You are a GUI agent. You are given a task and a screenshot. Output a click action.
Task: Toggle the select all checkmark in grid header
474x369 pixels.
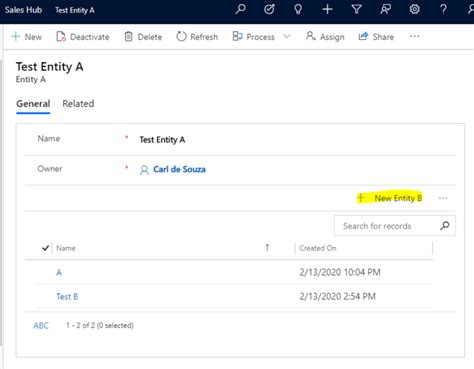[46, 248]
